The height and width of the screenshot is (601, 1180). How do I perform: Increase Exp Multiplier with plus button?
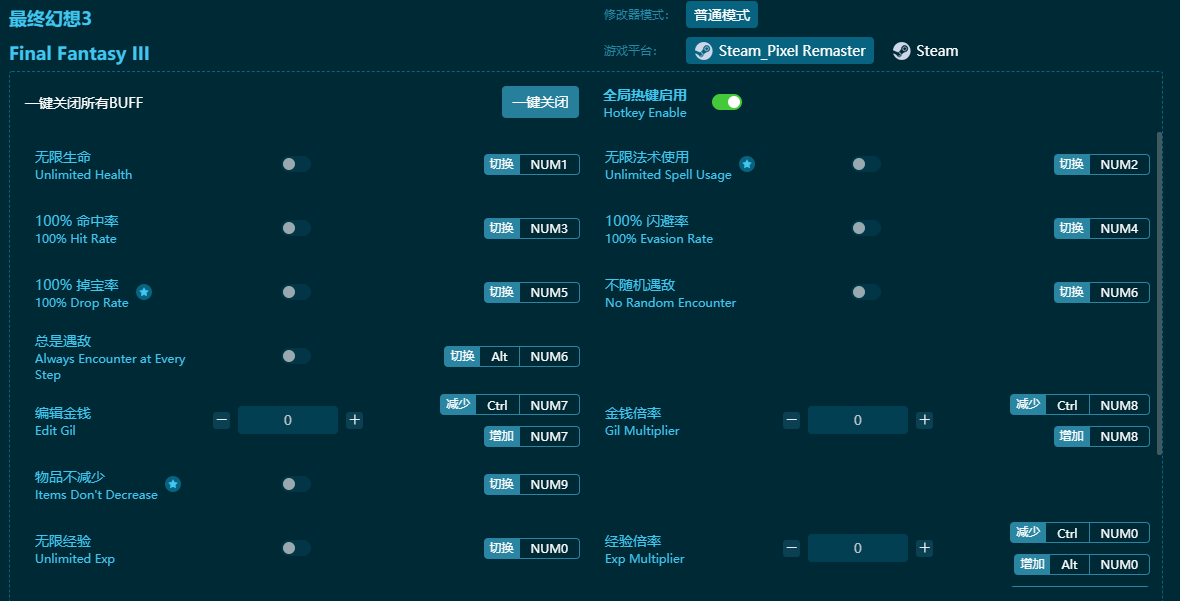pos(924,548)
